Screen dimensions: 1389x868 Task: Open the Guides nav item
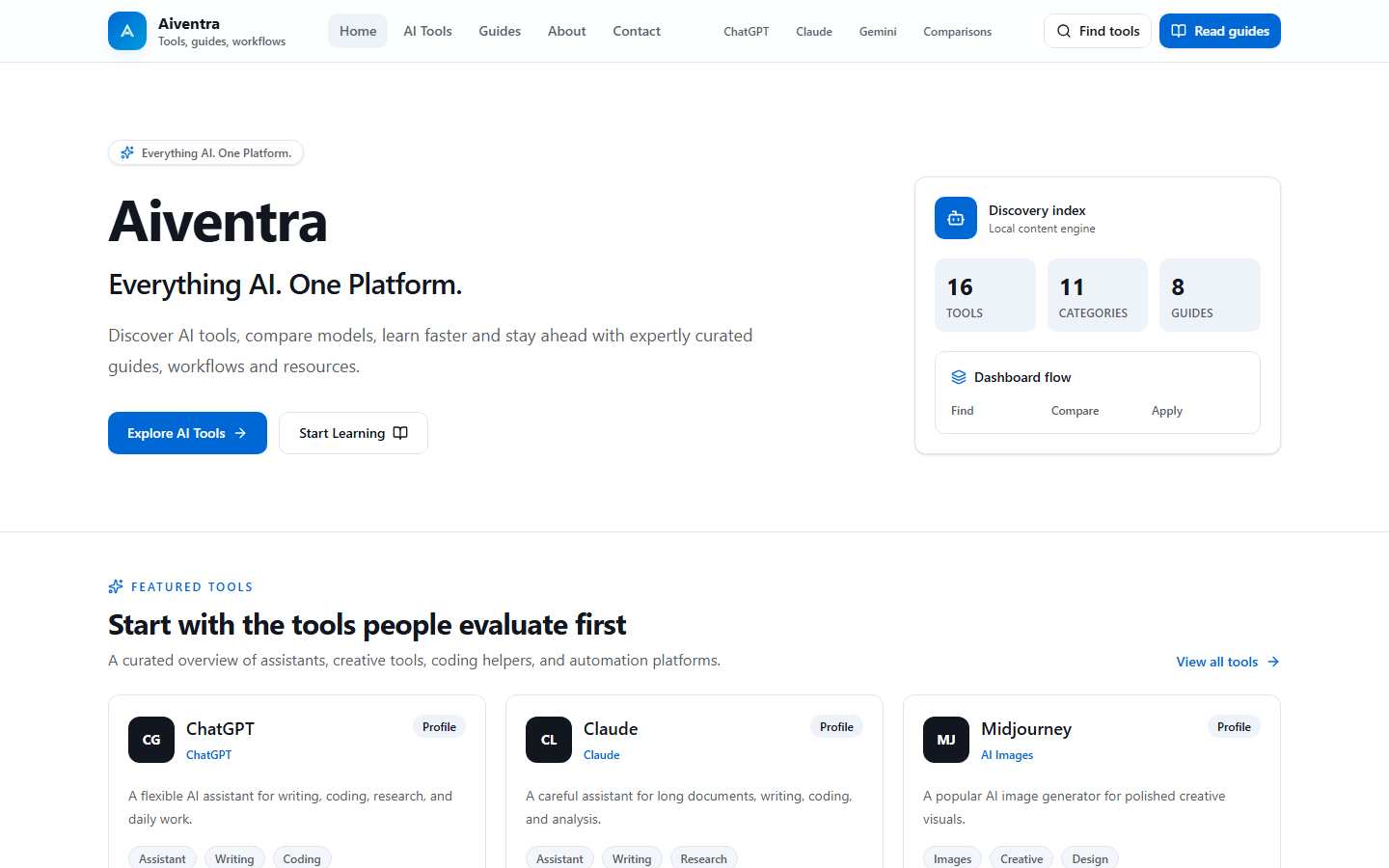click(500, 31)
